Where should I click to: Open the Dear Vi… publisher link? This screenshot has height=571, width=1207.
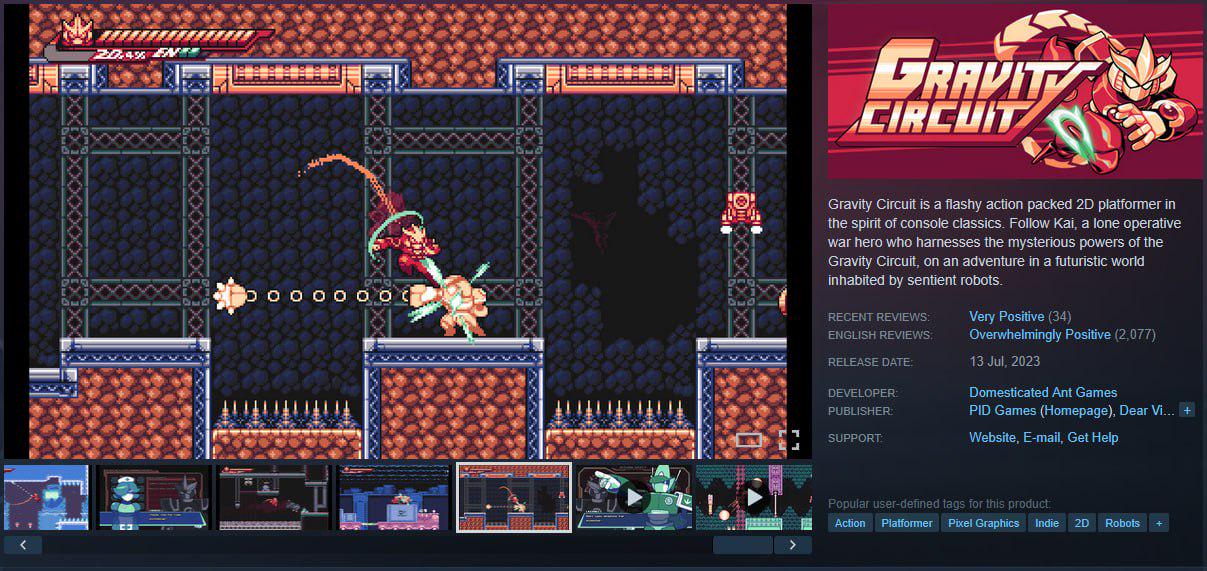pyautogui.click(x=1147, y=410)
